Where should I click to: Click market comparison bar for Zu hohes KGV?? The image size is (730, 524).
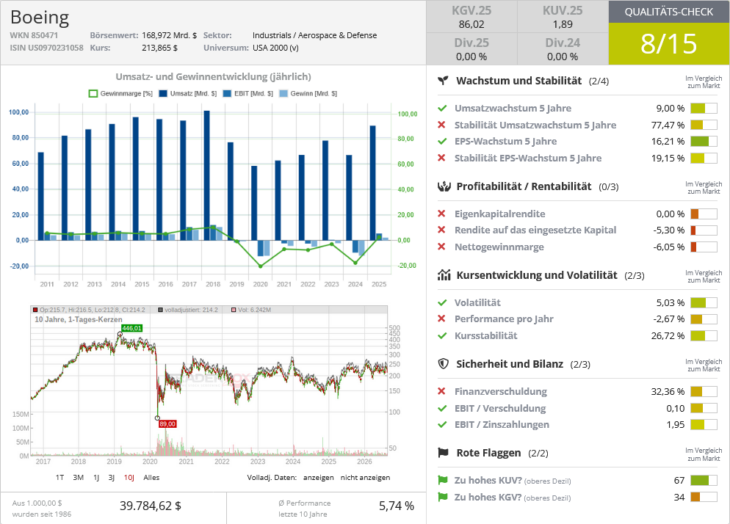[703, 497]
